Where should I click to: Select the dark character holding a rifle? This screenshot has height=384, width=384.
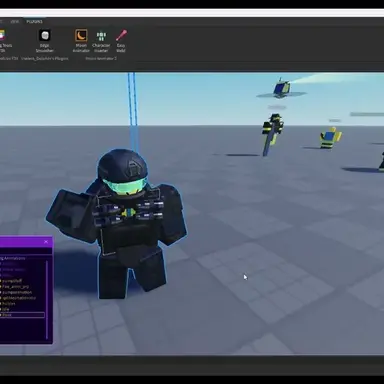[x=272, y=133]
